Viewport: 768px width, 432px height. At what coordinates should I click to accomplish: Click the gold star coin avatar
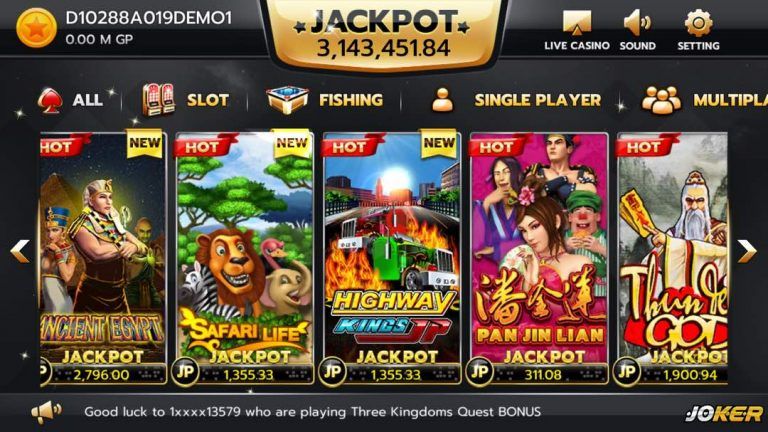click(x=36, y=28)
